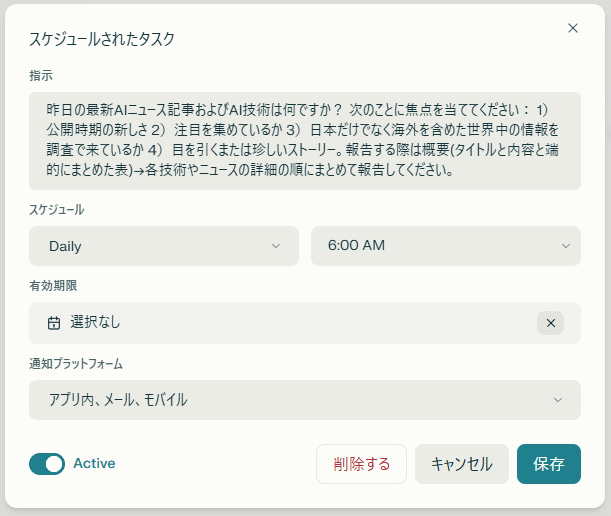Click the chevron in notification platform field
This screenshot has width=611, height=516.
(558, 400)
